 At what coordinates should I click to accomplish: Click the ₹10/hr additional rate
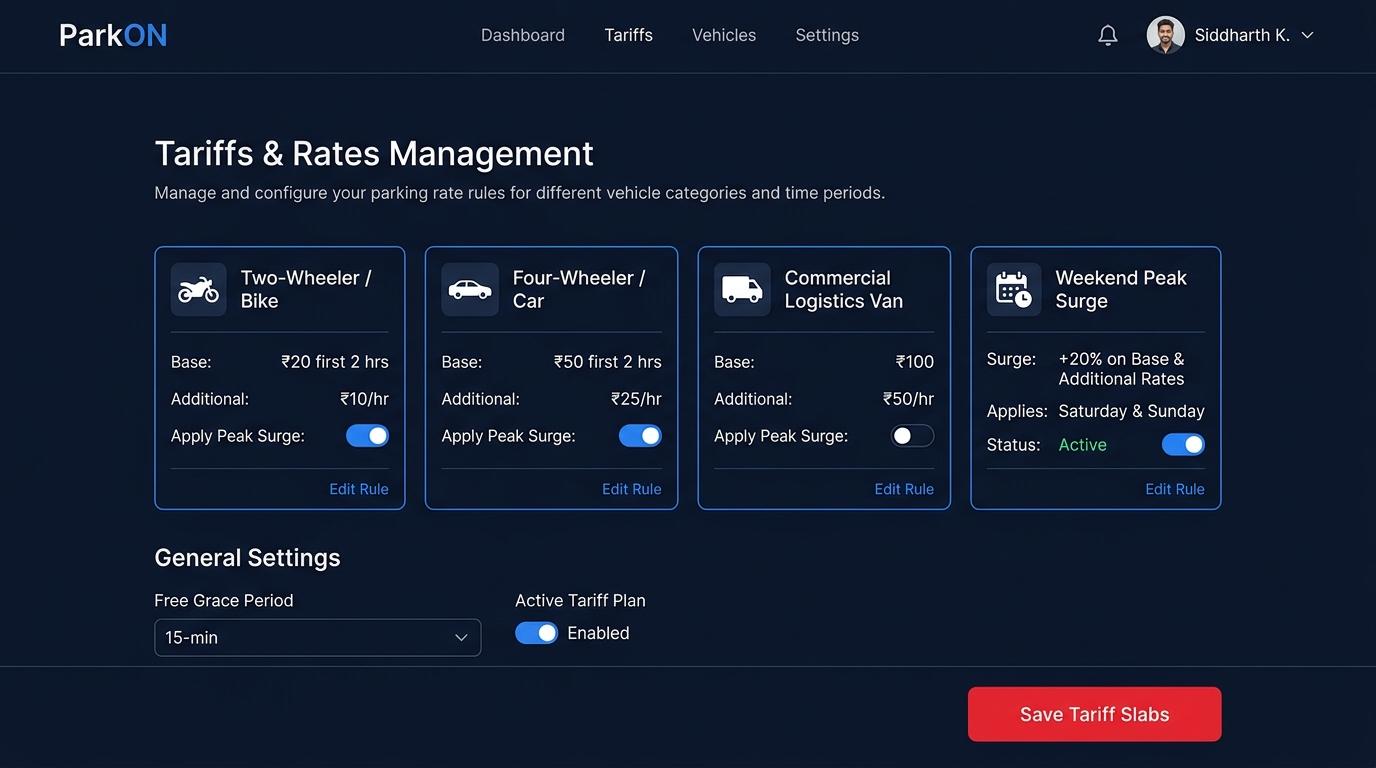[364, 399]
